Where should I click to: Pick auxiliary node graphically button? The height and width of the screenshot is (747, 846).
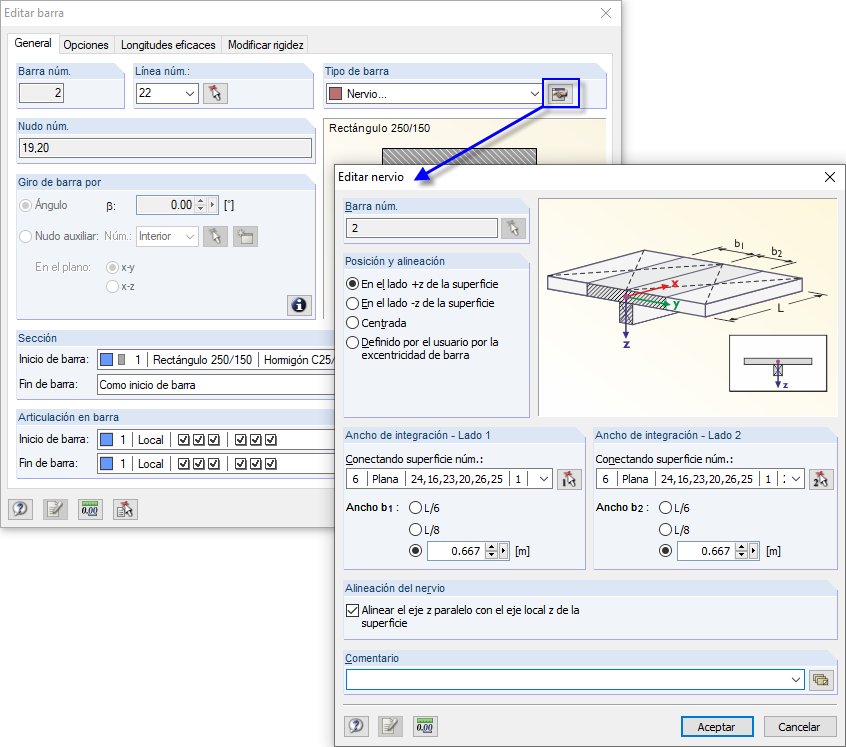point(215,236)
